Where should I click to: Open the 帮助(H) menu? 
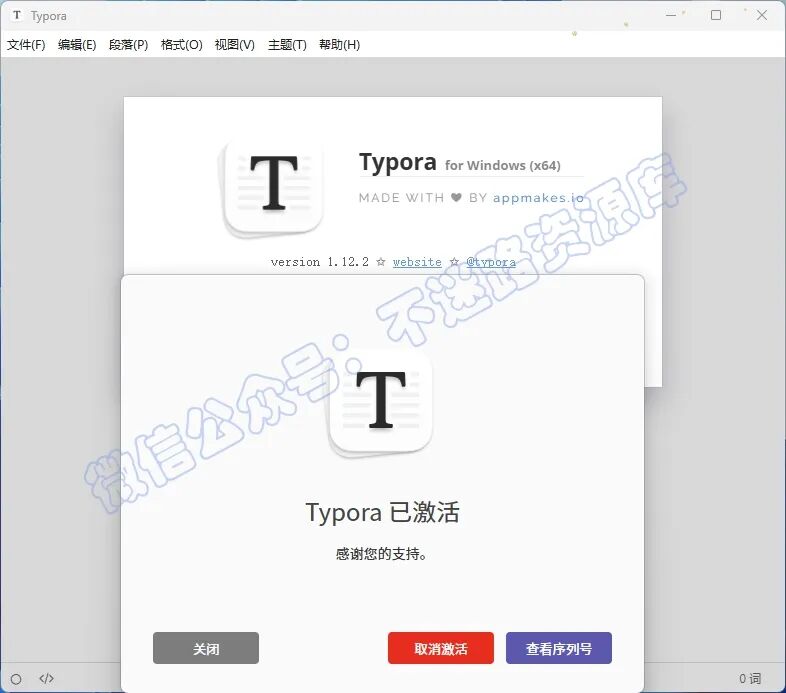click(339, 45)
